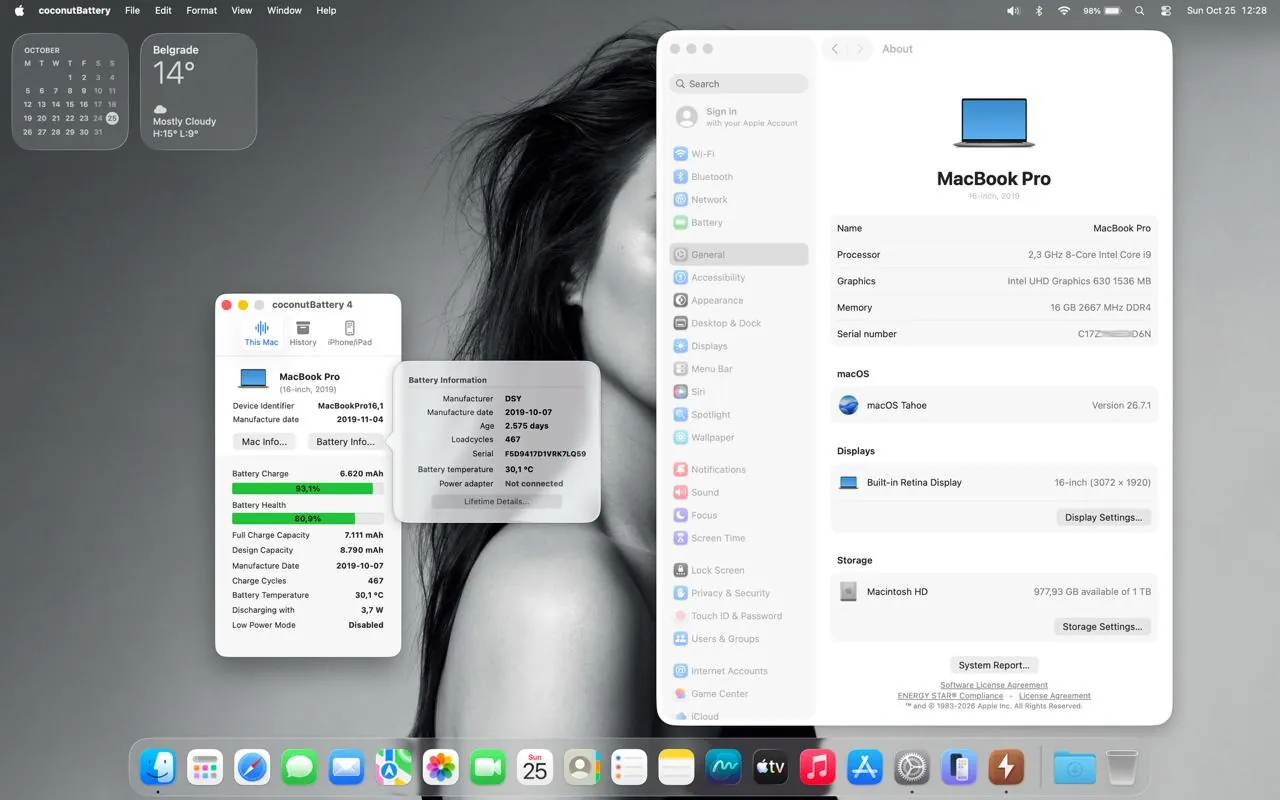Click the Mac Info... button

click(x=264, y=442)
